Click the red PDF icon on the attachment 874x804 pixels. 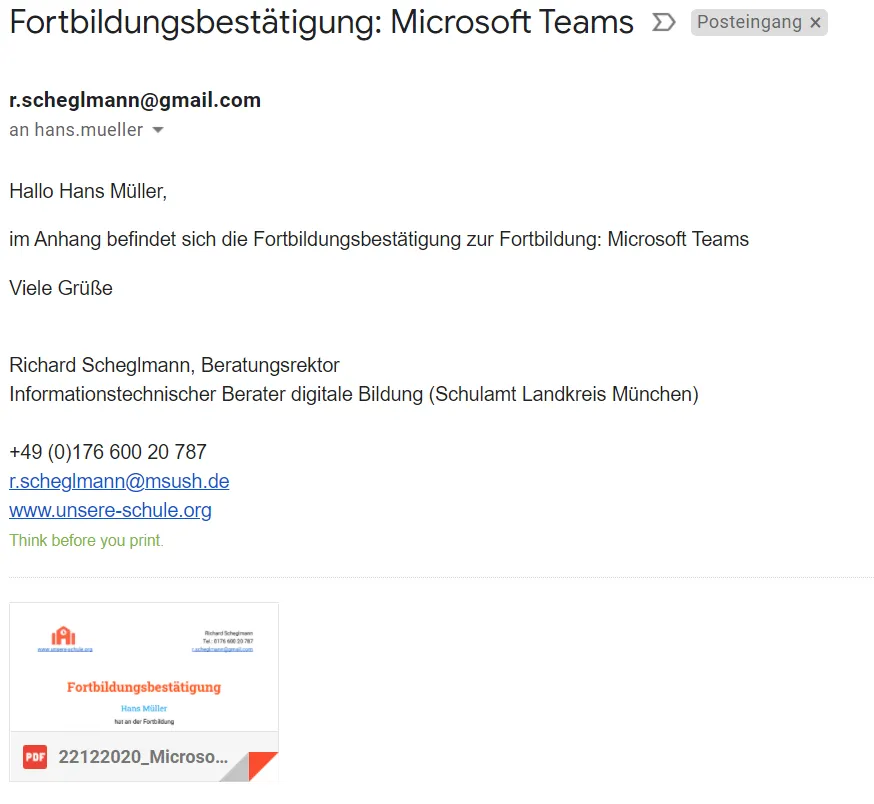(x=35, y=757)
